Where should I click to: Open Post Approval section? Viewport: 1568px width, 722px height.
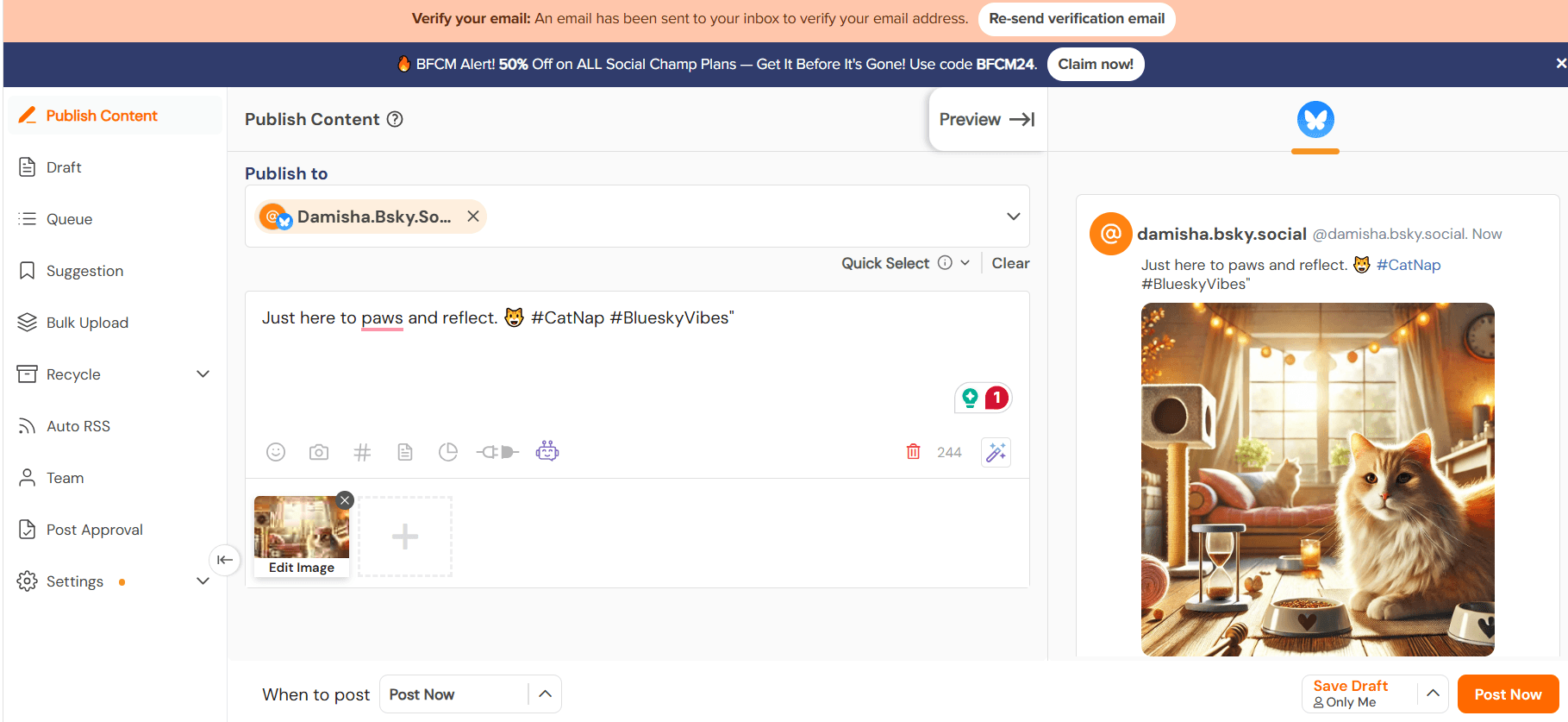115,530
